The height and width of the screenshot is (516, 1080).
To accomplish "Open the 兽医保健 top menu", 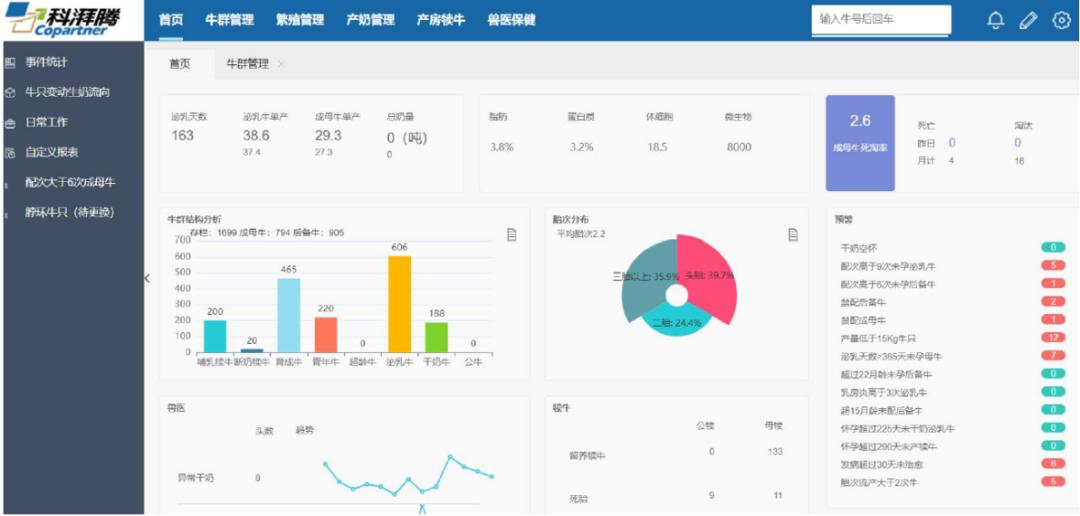I will point(511,20).
